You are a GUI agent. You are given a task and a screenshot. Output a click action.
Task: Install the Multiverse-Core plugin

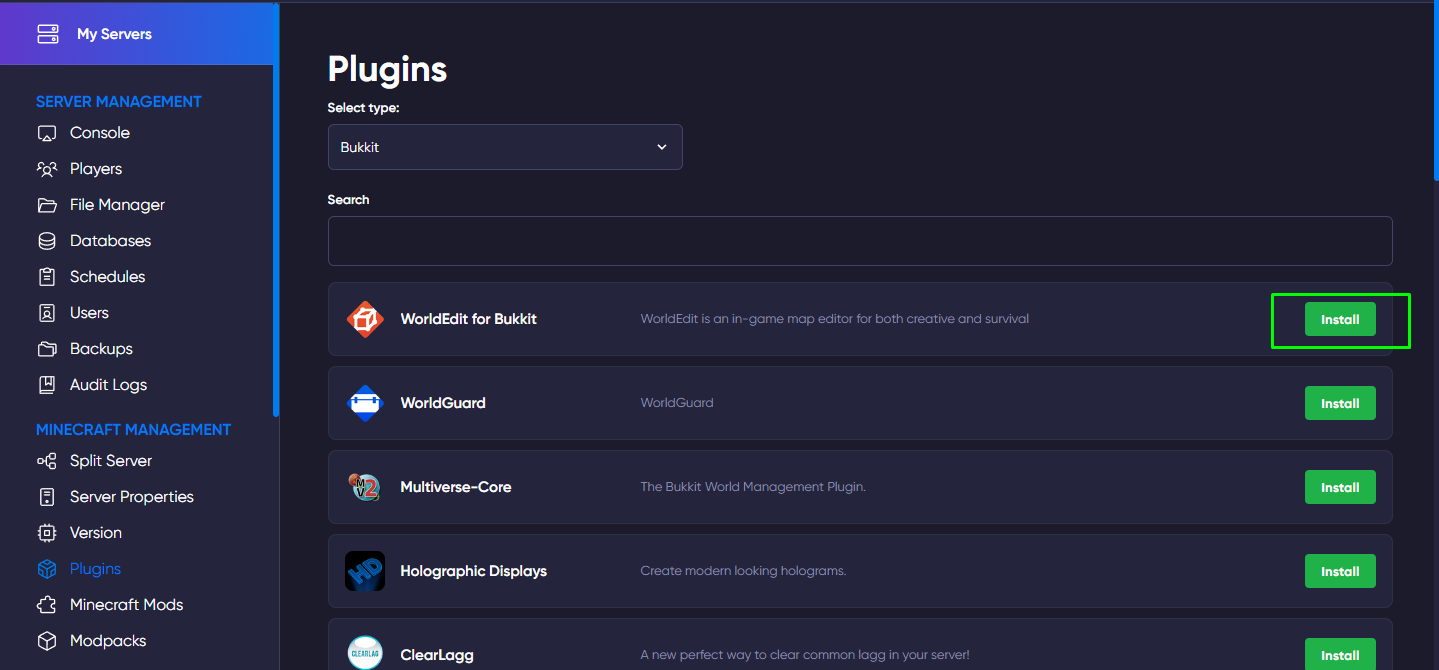click(x=1340, y=487)
